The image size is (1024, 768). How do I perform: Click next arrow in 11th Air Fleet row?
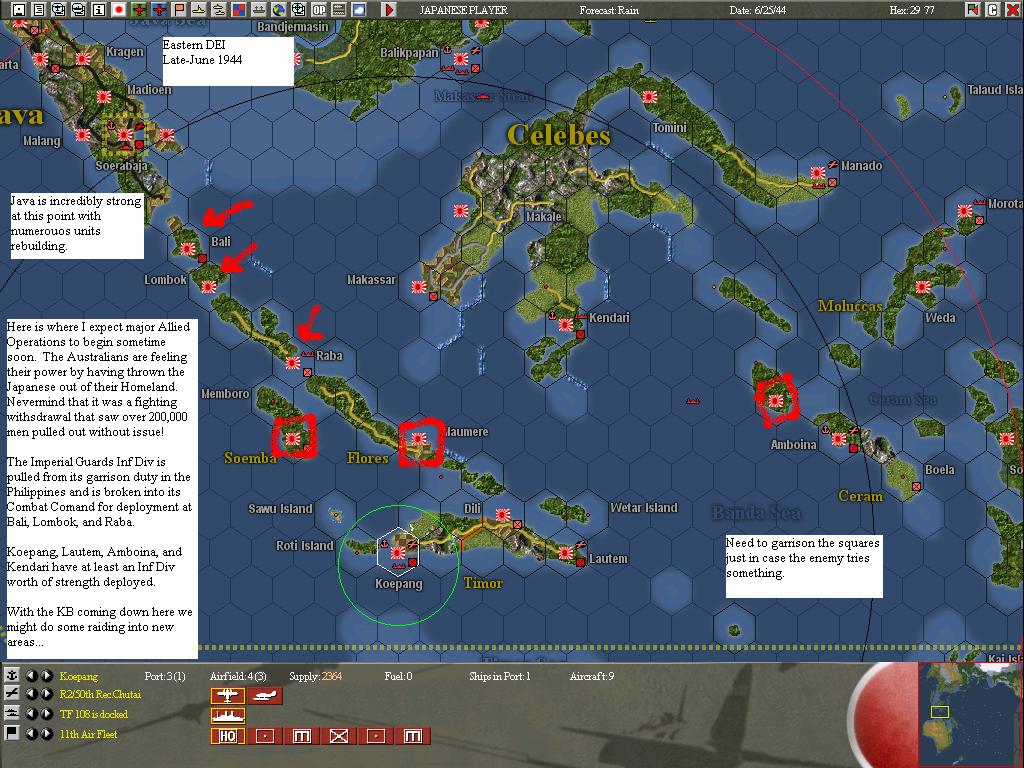(x=46, y=733)
